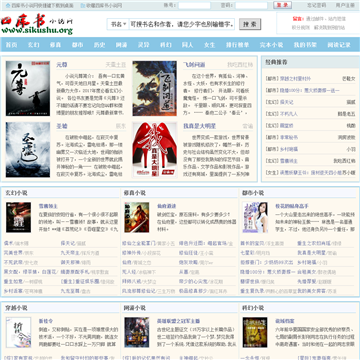Screen dimensions: 360x360
Task: Open 校花的贴身高手 title link
Action: [292, 206]
